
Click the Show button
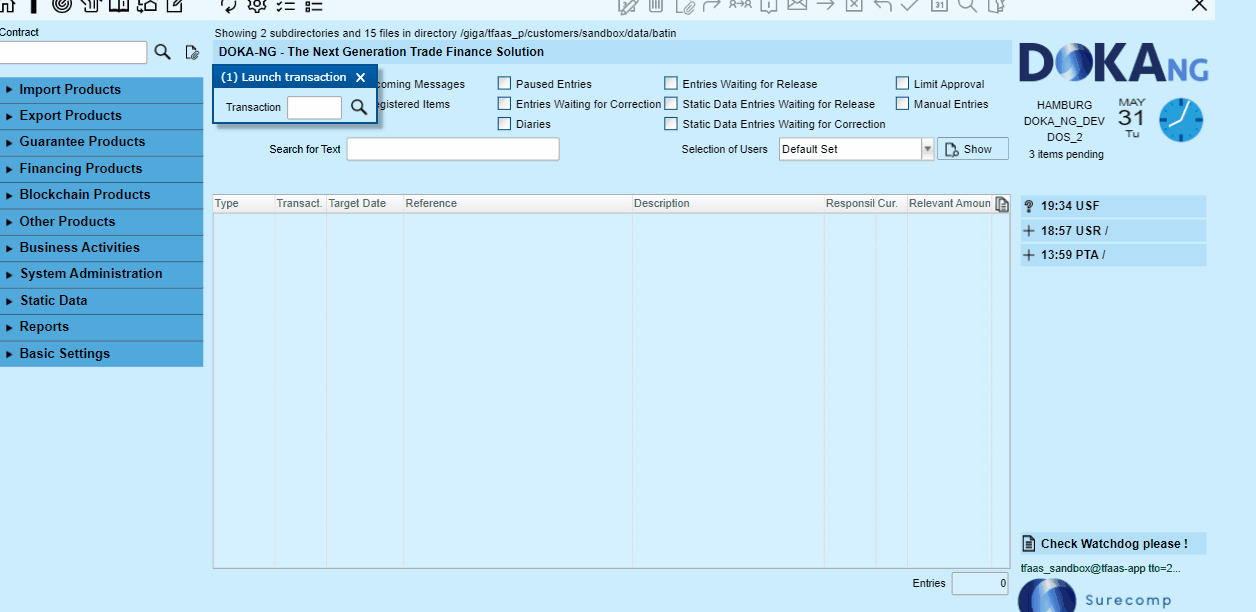[972, 149]
